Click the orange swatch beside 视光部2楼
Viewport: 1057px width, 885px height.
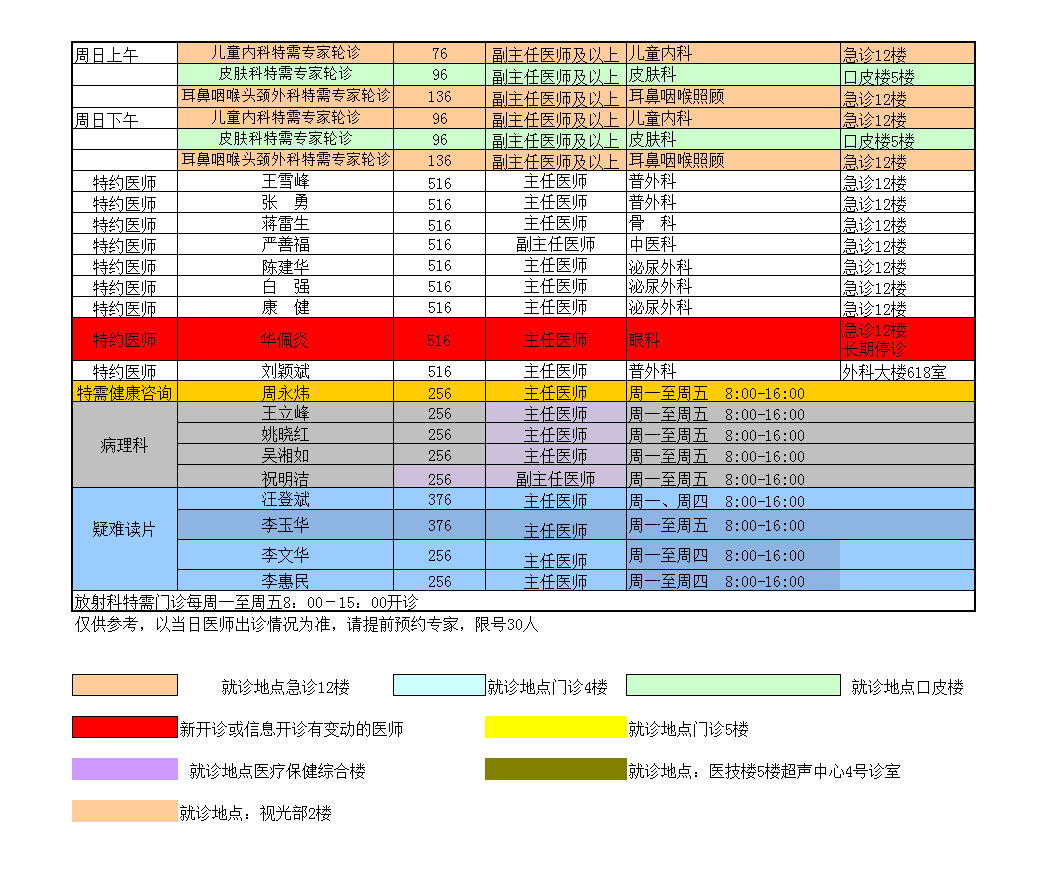pyautogui.click(x=125, y=811)
